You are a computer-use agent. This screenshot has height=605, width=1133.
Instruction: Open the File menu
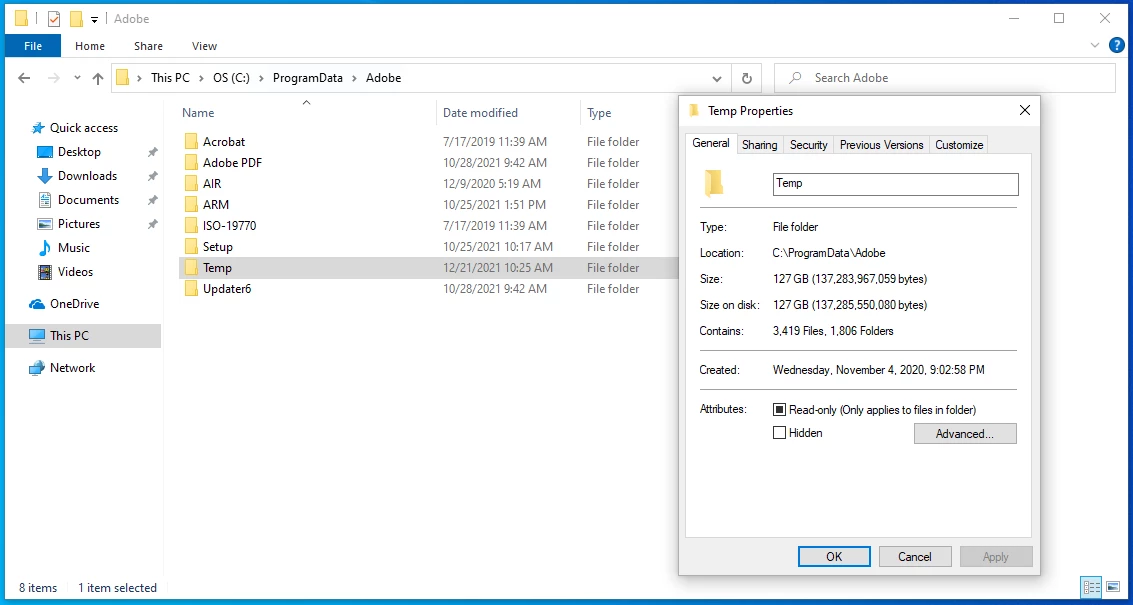pos(33,46)
